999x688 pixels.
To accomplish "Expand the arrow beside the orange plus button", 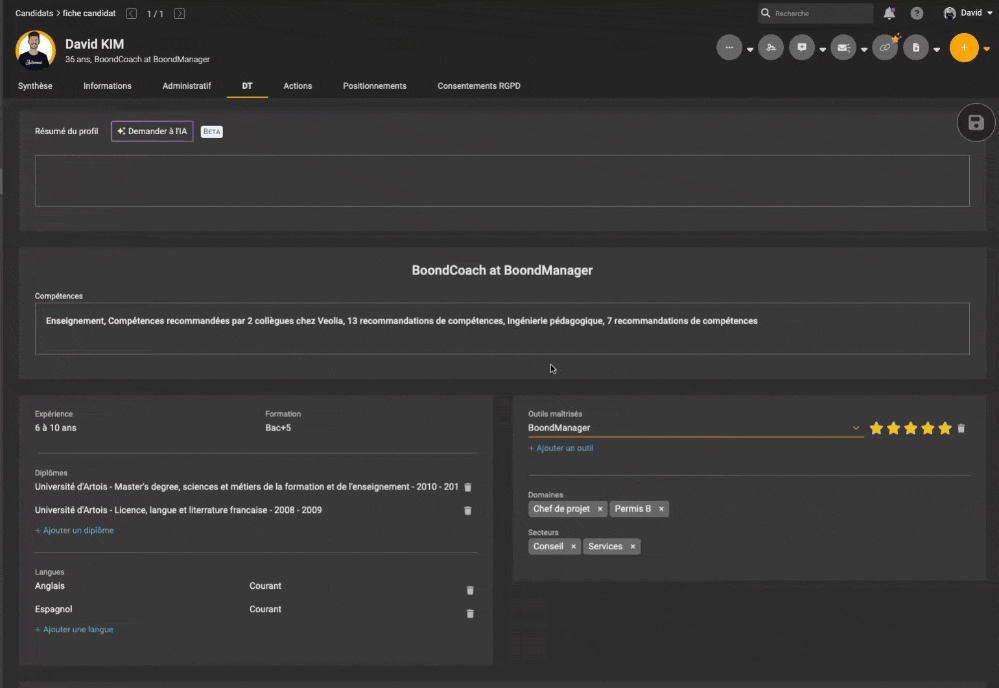I will coord(986,49).
